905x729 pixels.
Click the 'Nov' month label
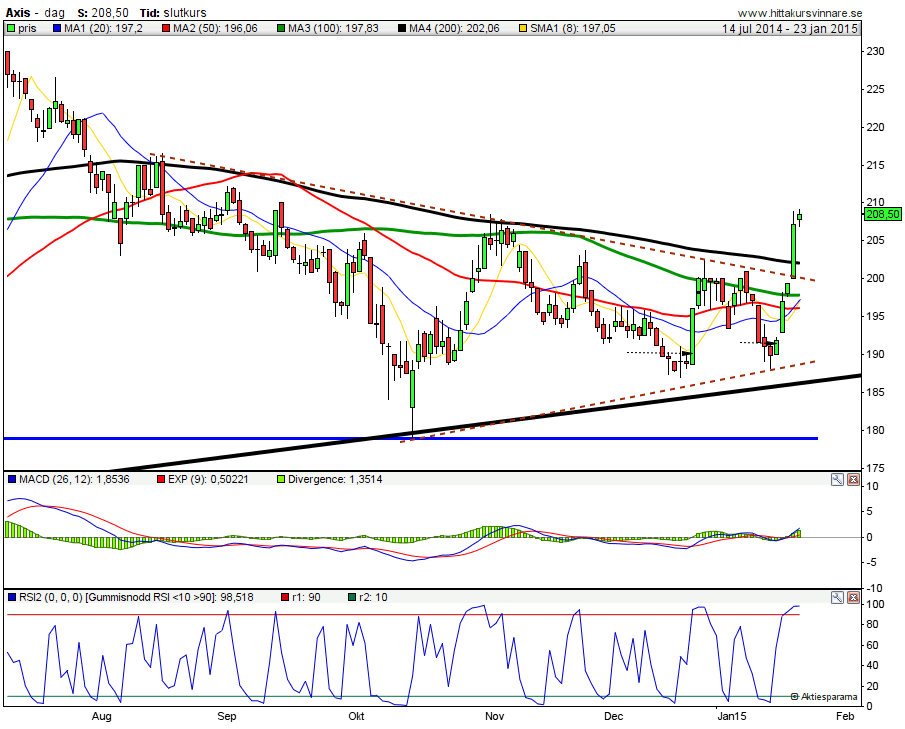(495, 716)
